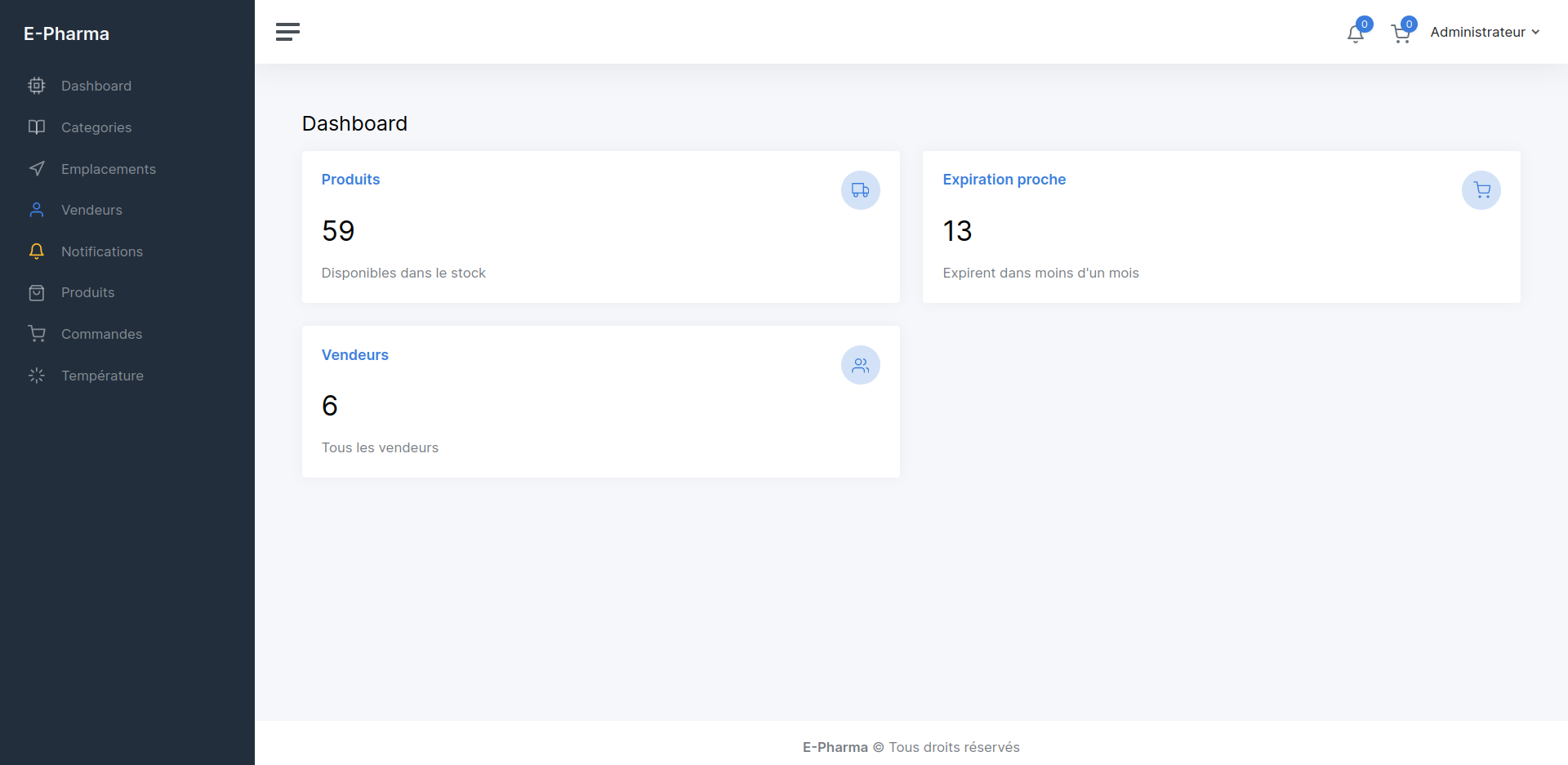Click the truck icon on Produits card
The height and width of the screenshot is (765, 1568).
860,190
